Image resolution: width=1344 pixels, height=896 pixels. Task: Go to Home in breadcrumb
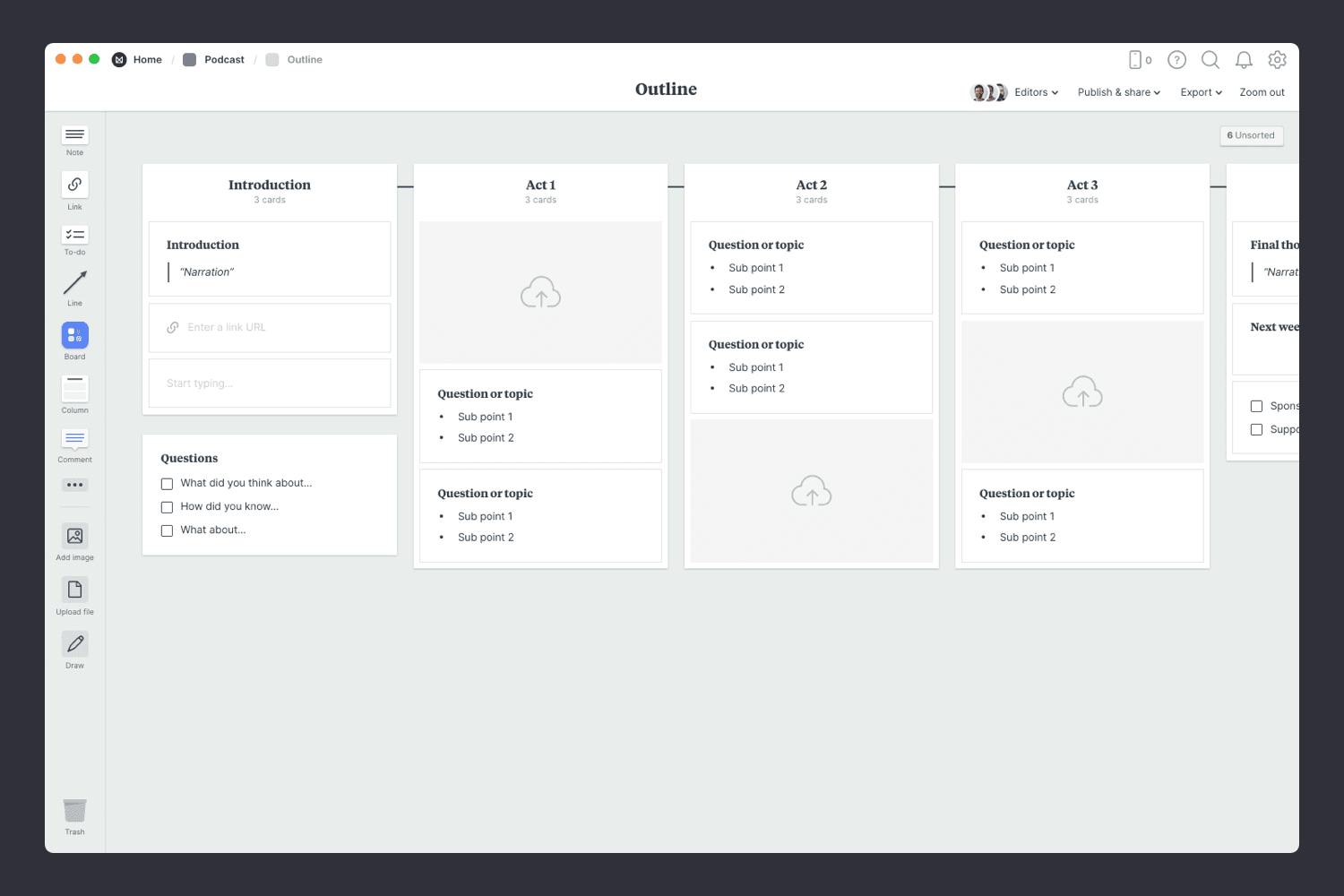[147, 60]
